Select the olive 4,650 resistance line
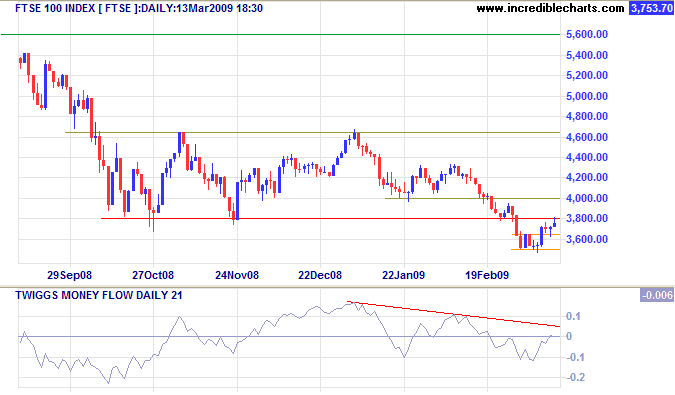This screenshot has width=675, height=395. coord(312,133)
